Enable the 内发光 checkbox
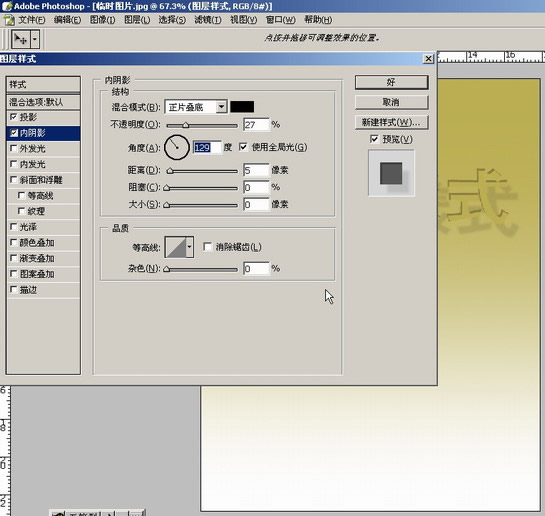545x516 pixels. [14, 164]
